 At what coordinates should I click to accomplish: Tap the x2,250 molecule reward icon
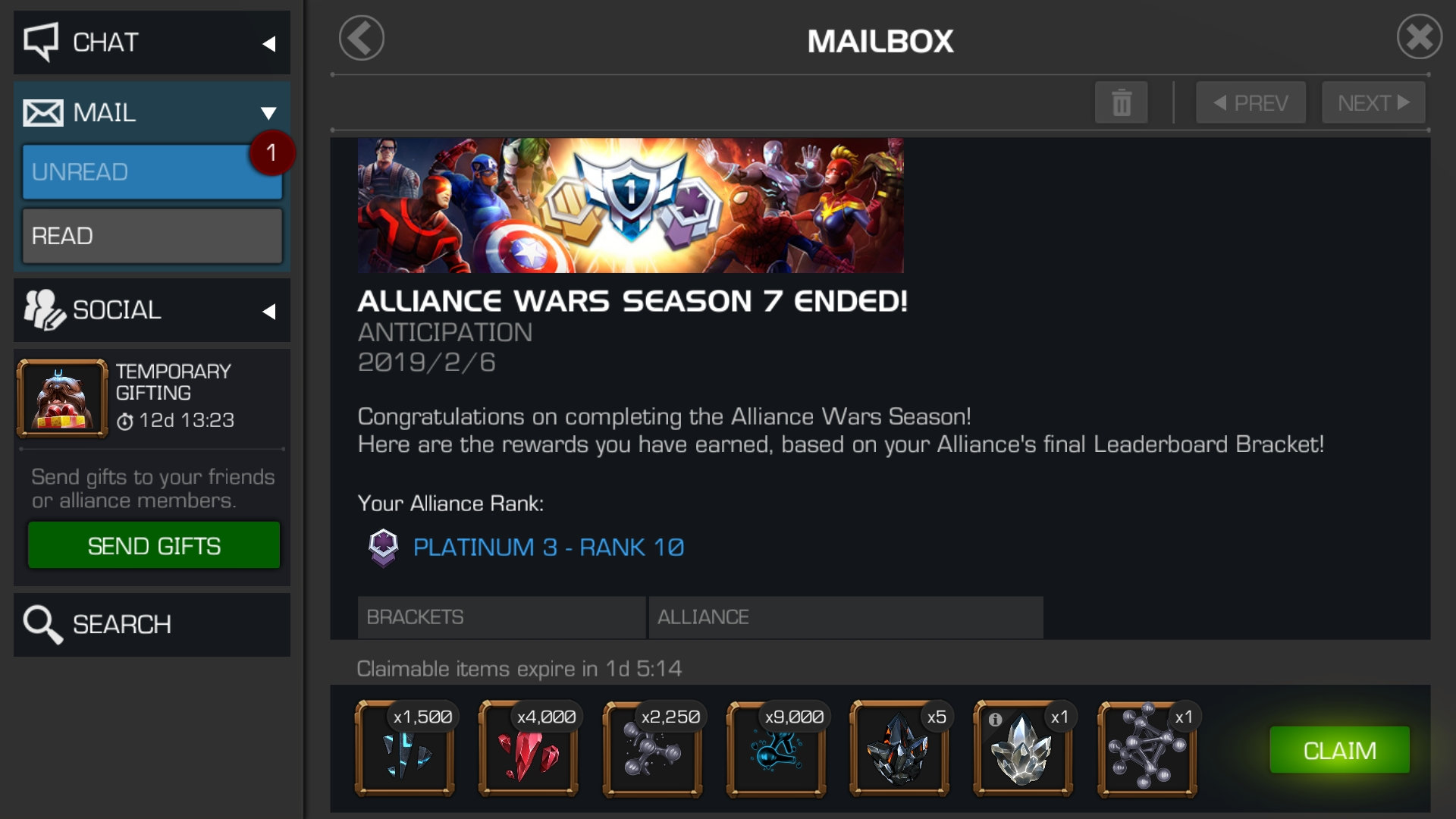(652, 748)
